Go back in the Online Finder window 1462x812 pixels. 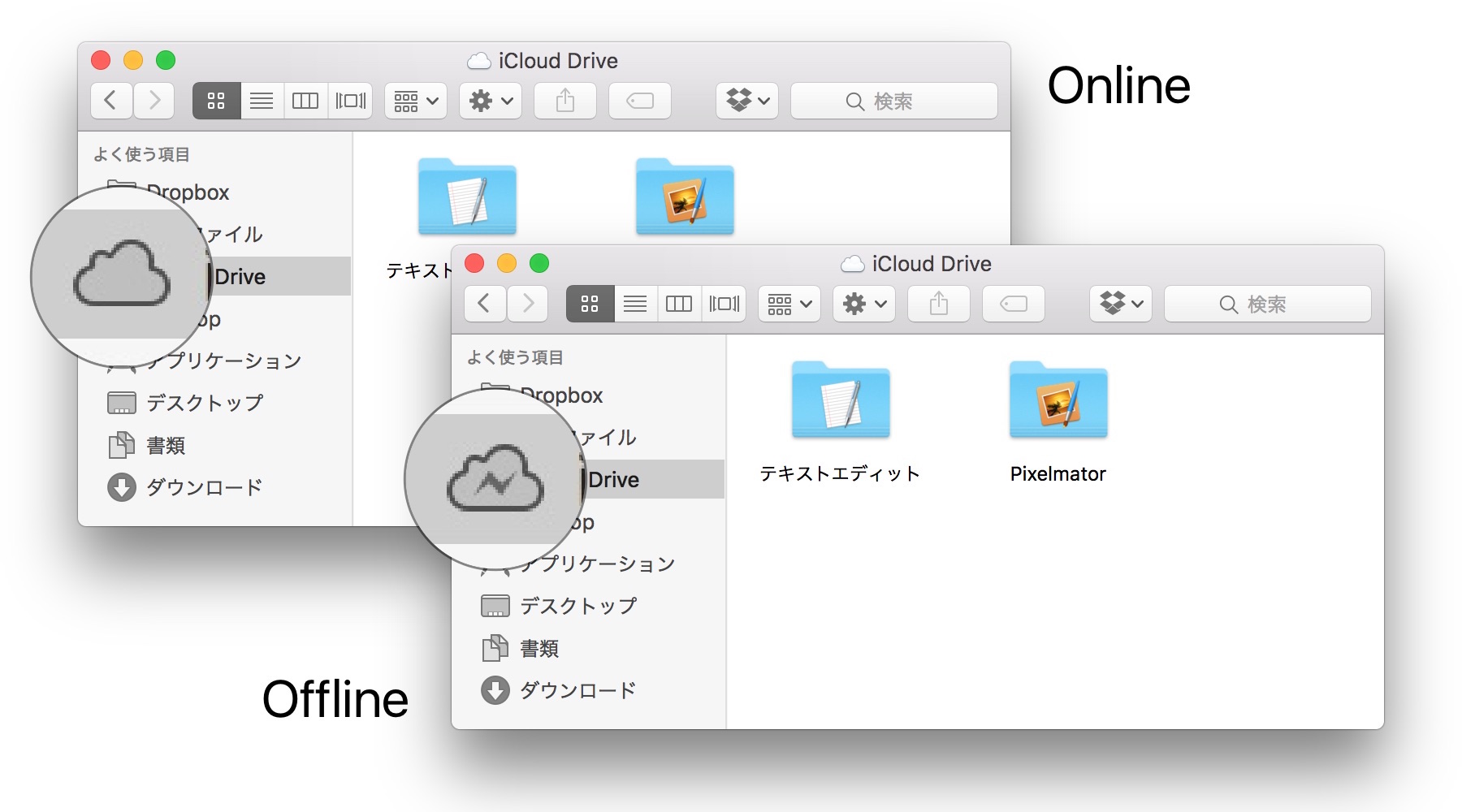[111, 101]
